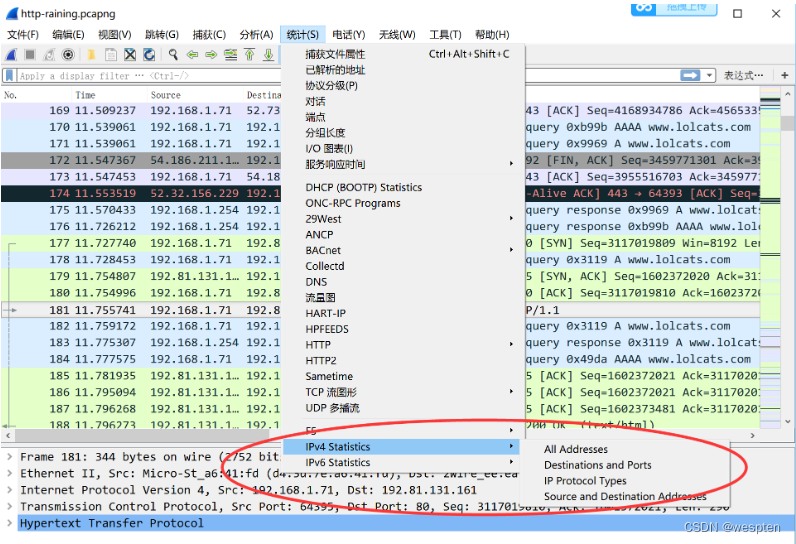The image size is (796, 544).
Task: Close the open 统计(S) menu
Action: (303, 35)
